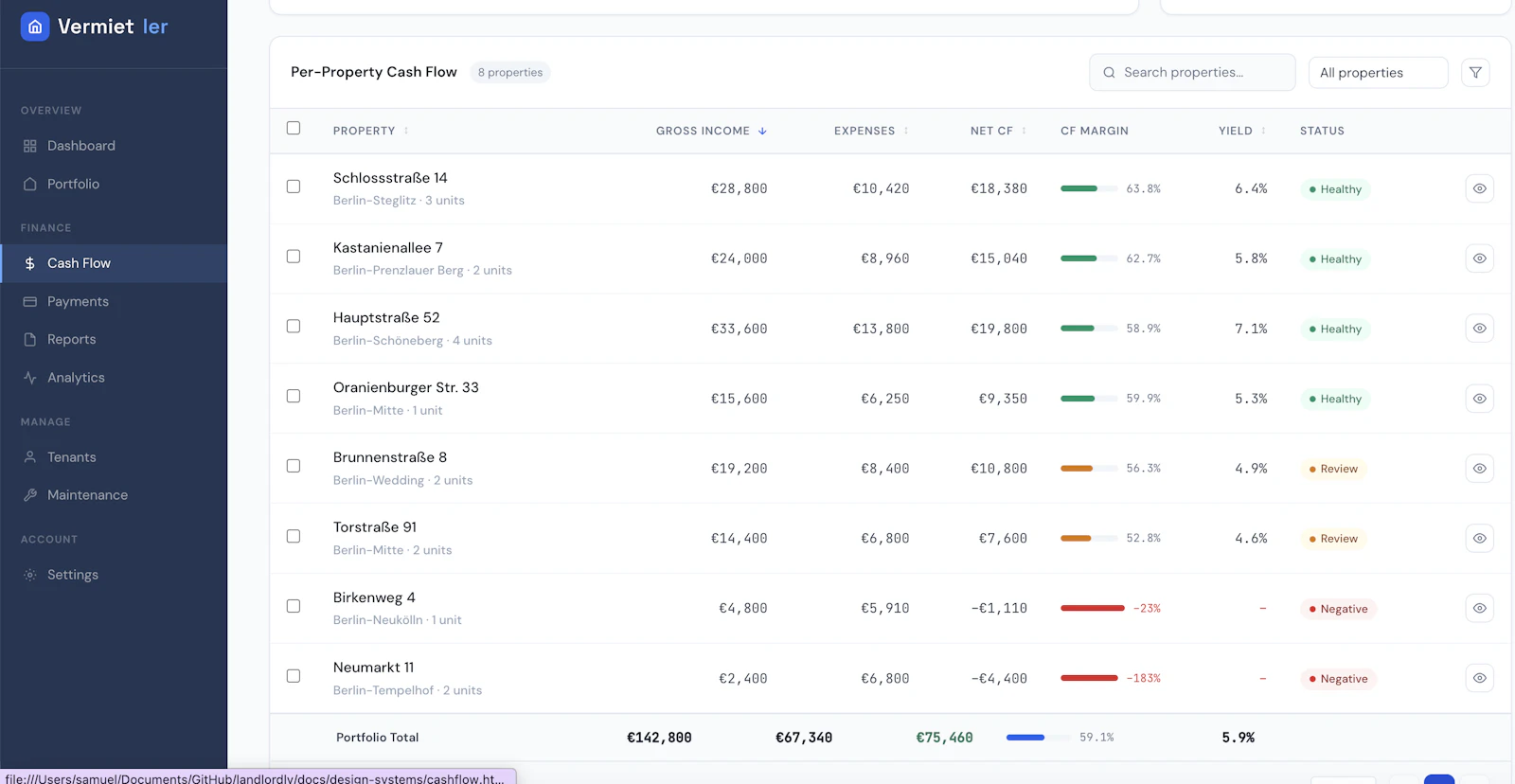Click the Neumarkt 11 net CF −€4,400
Viewport: 1515px width, 784px height.
click(x=999, y=679)
